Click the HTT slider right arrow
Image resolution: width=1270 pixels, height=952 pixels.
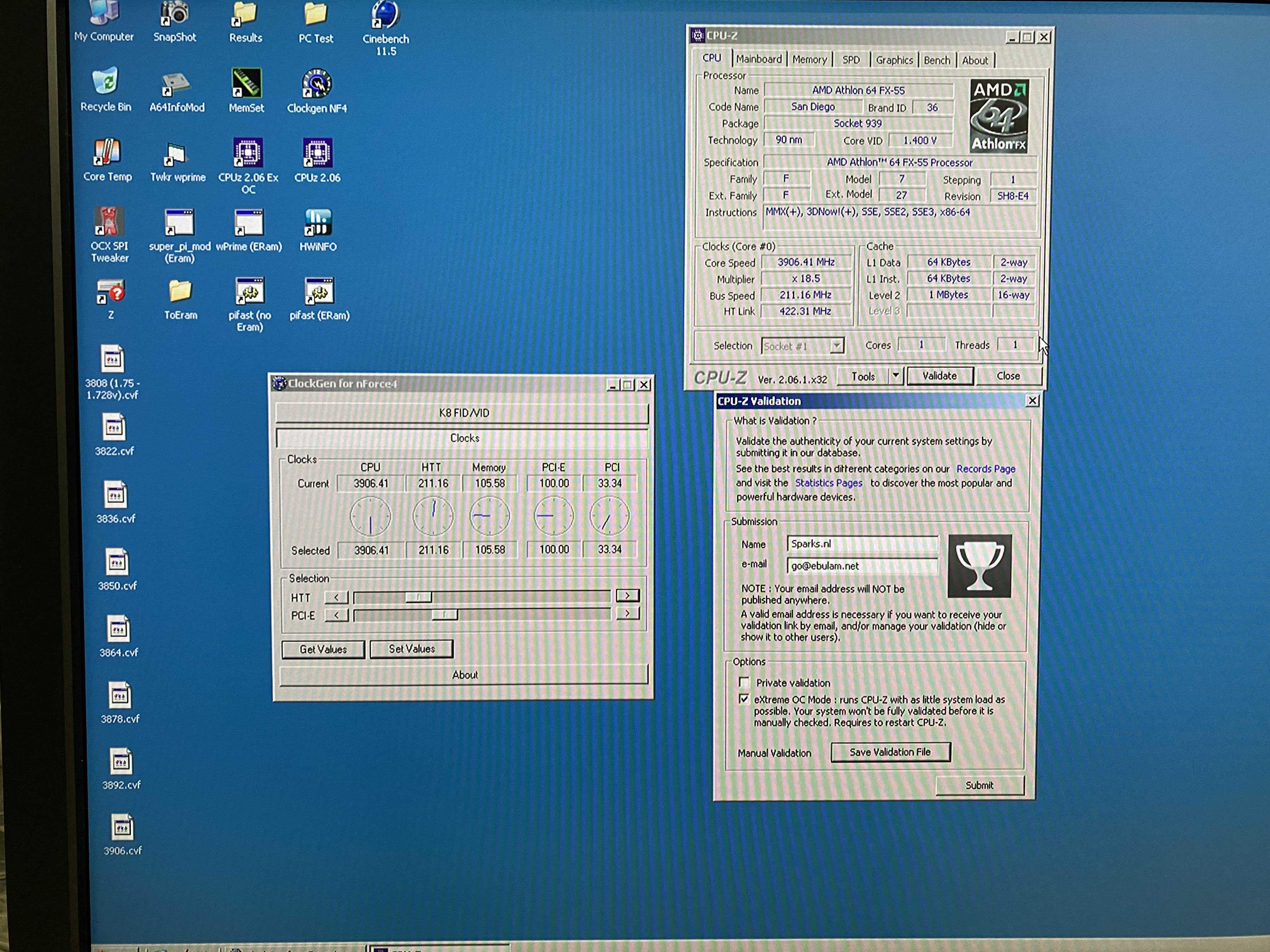627,596
